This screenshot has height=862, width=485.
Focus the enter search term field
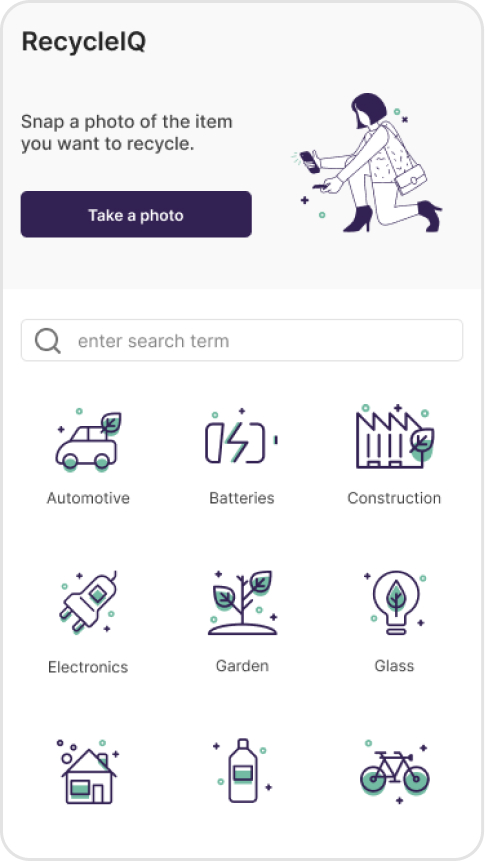(242, 340)
